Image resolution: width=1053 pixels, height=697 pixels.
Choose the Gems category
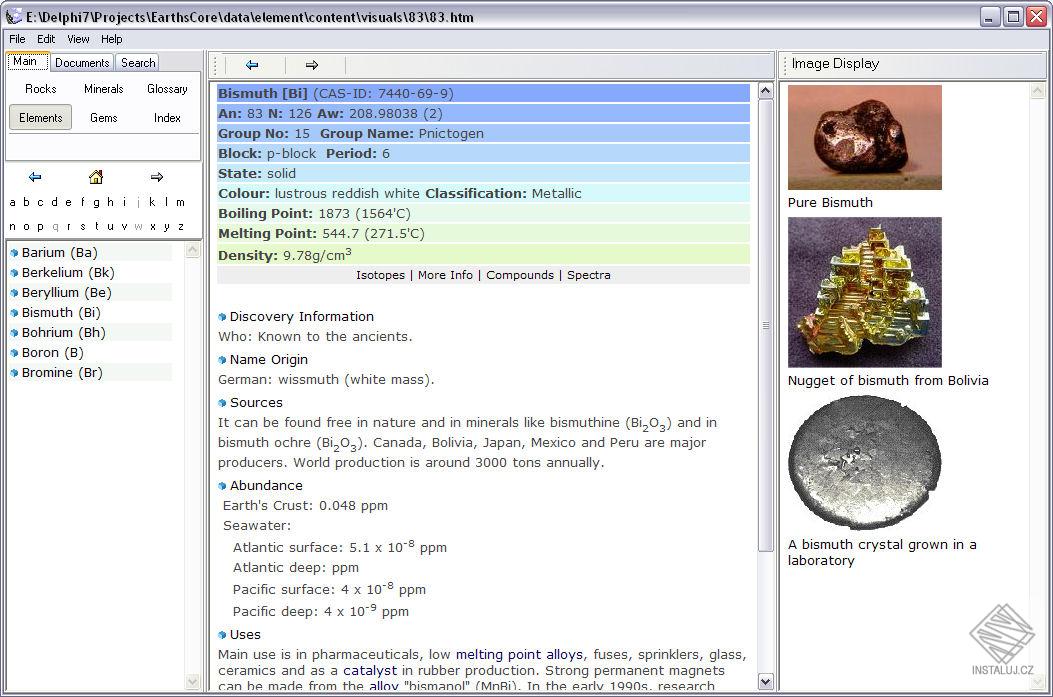pos(103,118)
